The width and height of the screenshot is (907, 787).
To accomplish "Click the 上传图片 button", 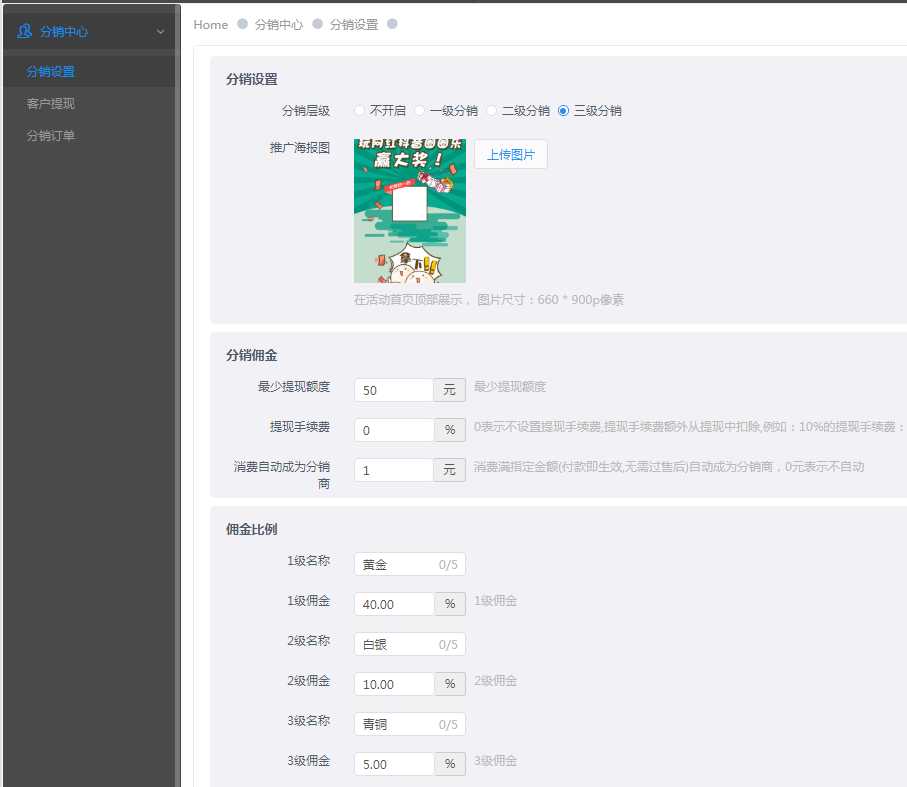I will 511,154.
